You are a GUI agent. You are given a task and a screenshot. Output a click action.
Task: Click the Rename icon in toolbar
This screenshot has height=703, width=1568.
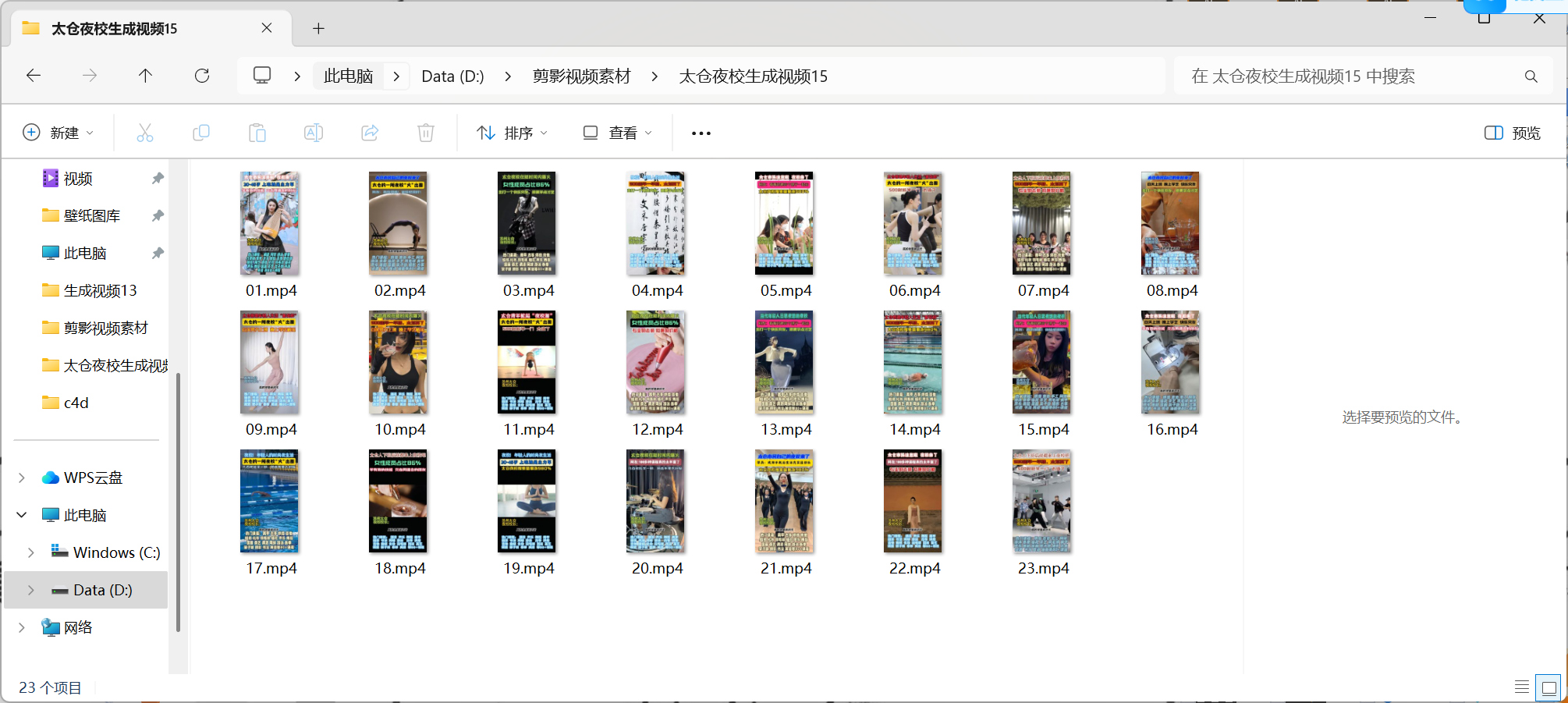point(314,133)
